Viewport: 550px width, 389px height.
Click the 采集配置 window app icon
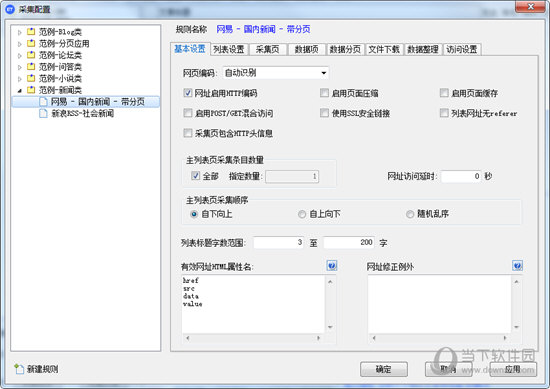pyautogui.click(x=10, y=9)
